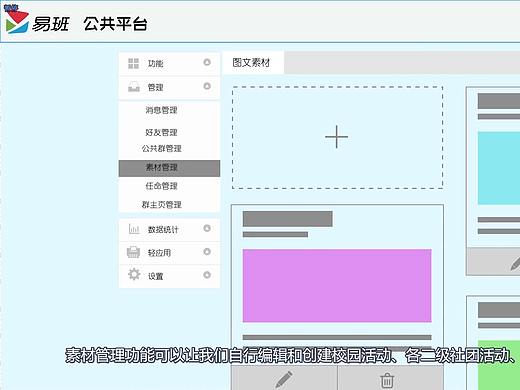Expand the 轻应用 section arrow

pyautogui.click(x=207, y=252)
